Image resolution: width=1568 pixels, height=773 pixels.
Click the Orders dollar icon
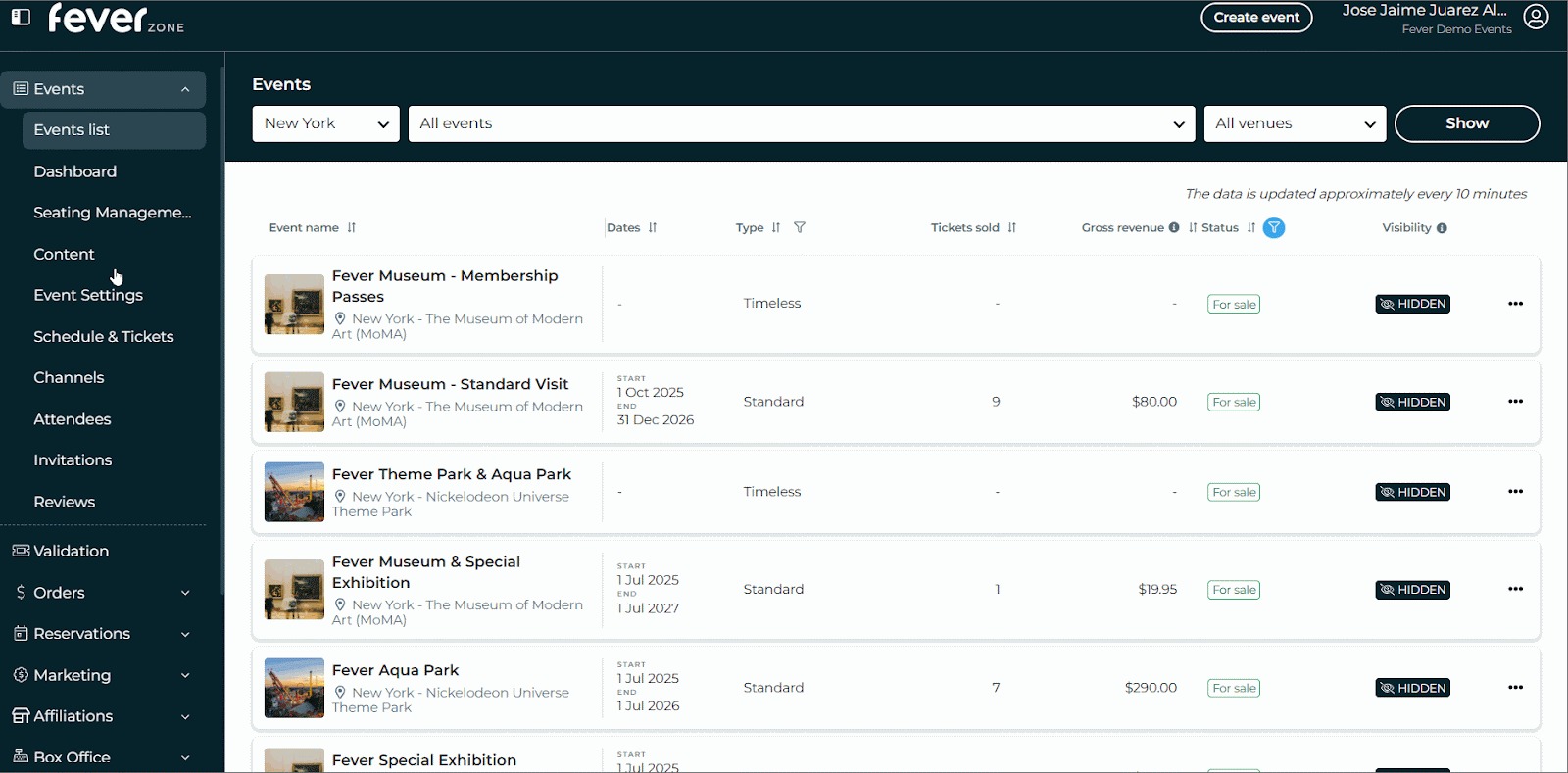pos(21,593)
